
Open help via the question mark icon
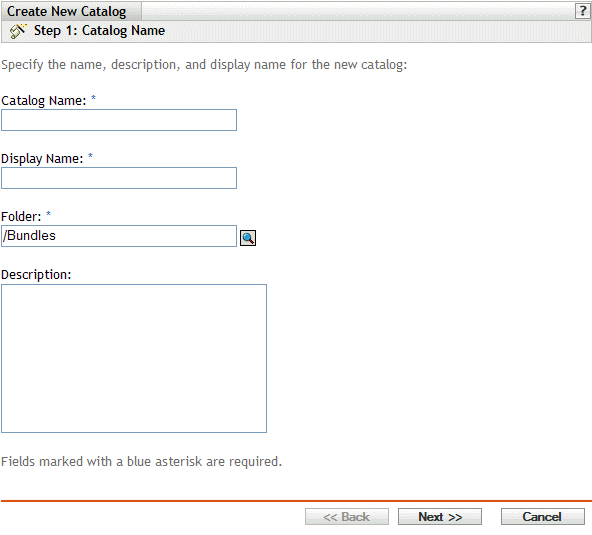tap(582, 11)
